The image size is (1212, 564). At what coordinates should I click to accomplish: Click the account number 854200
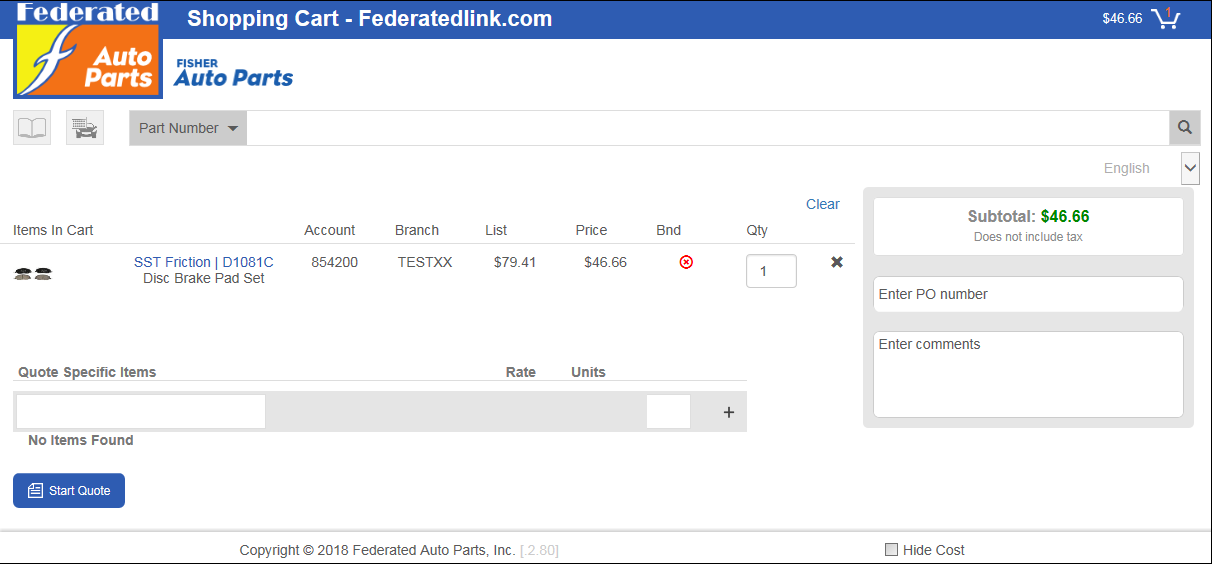click(334, 262)
